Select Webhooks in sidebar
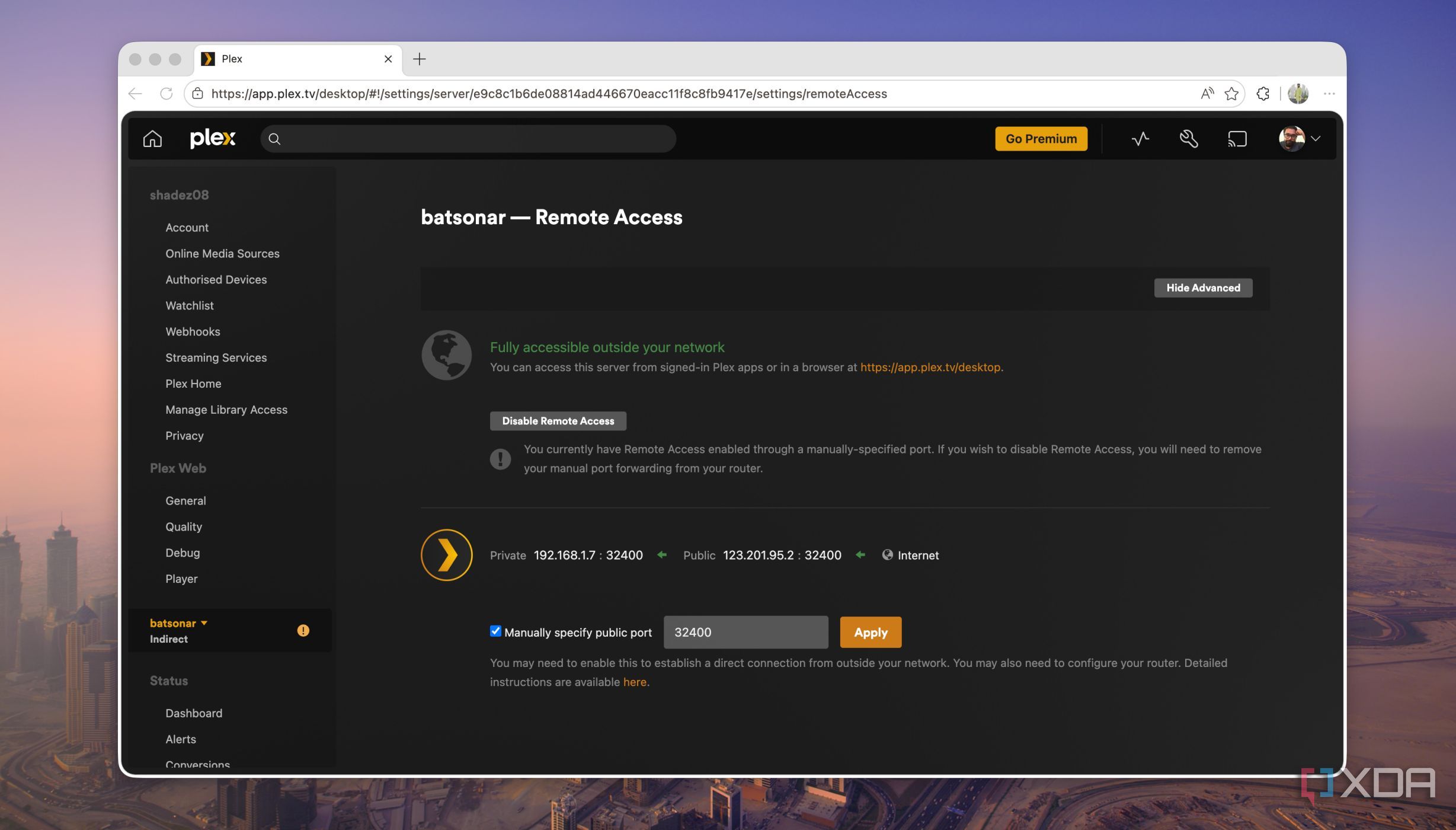 [193, 332]
